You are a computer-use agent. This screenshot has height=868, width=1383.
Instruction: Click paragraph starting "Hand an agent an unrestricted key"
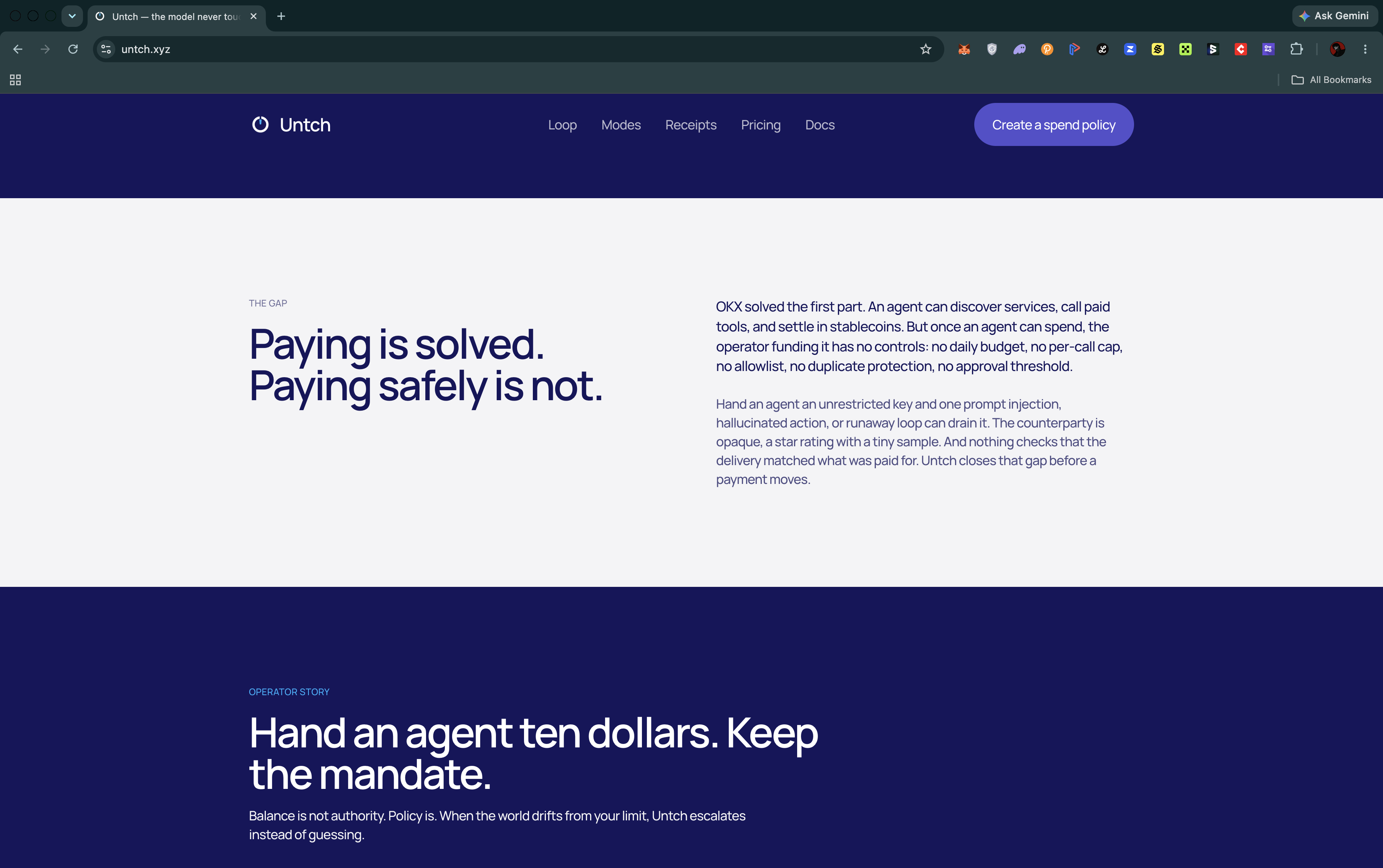[910, 441]
